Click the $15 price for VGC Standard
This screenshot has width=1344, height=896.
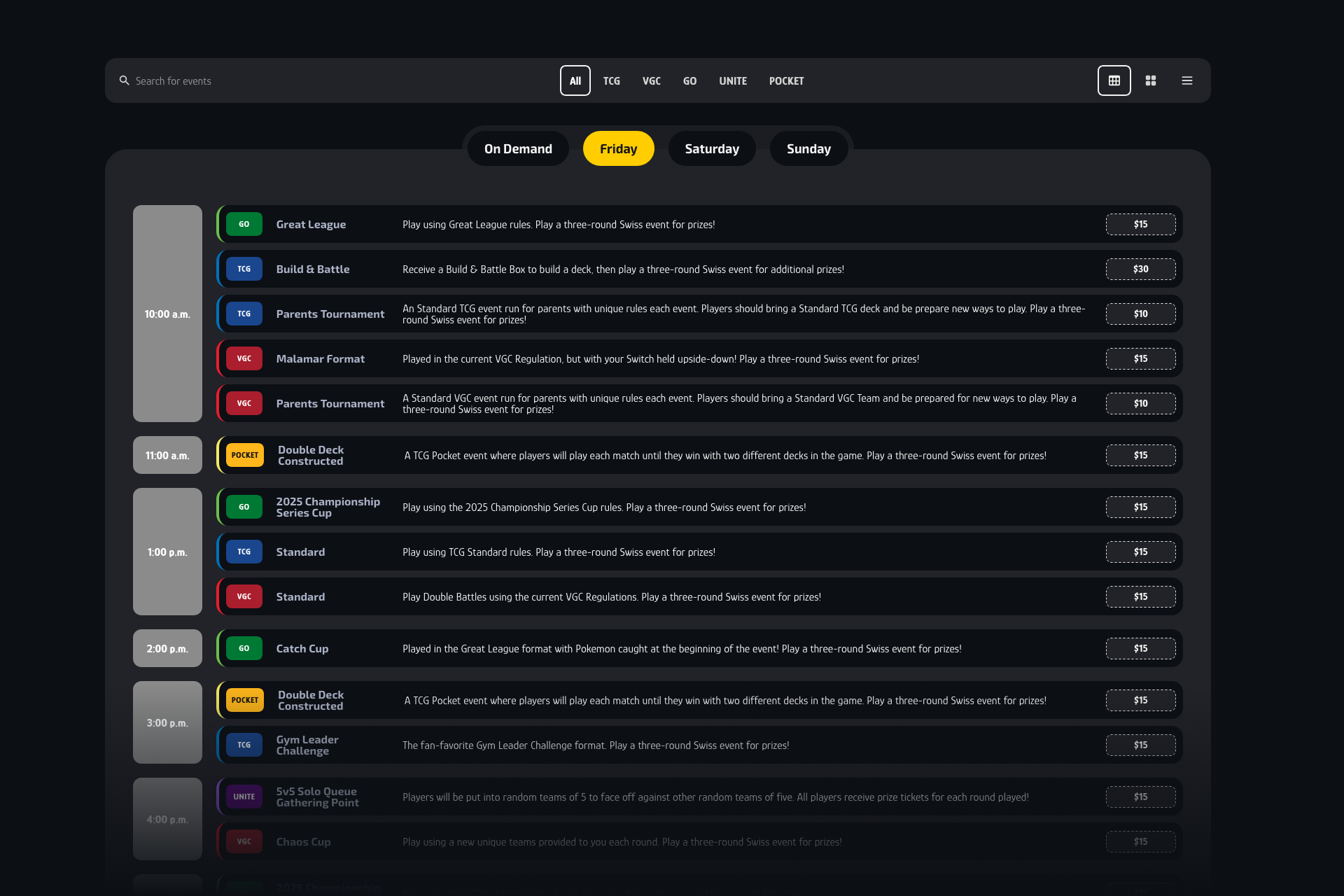[1140, 596]
